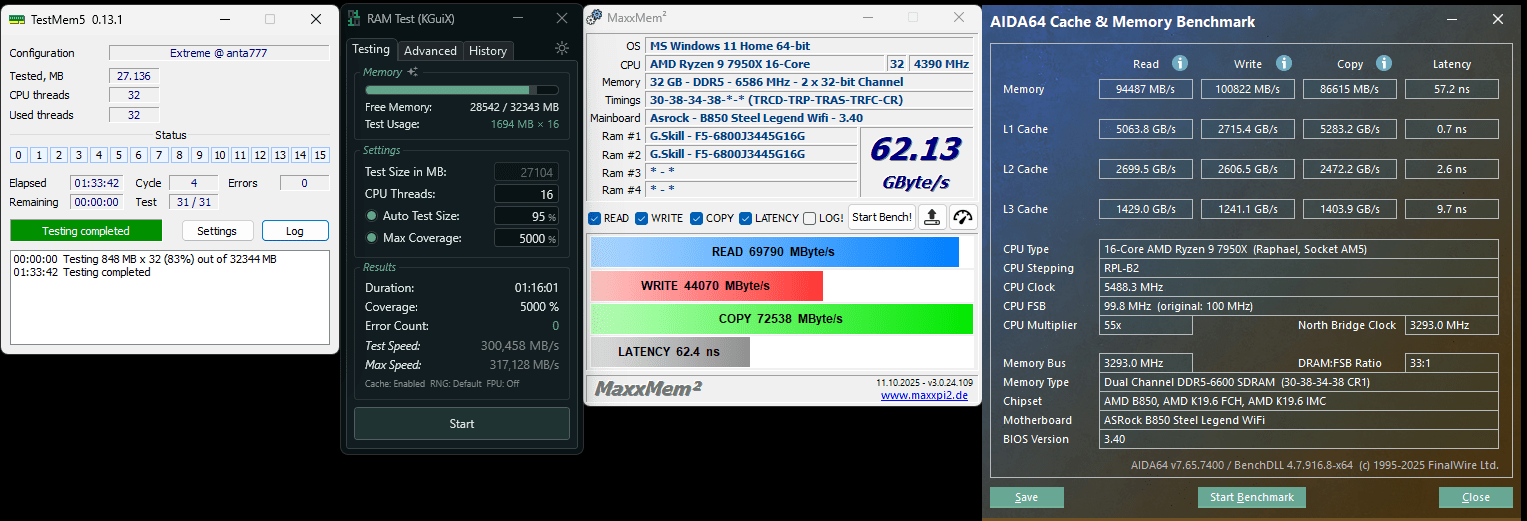1527x521 pixels.
Task: Toggle the WRITE checkbox in MaxxMem
Action: [641, 218]
